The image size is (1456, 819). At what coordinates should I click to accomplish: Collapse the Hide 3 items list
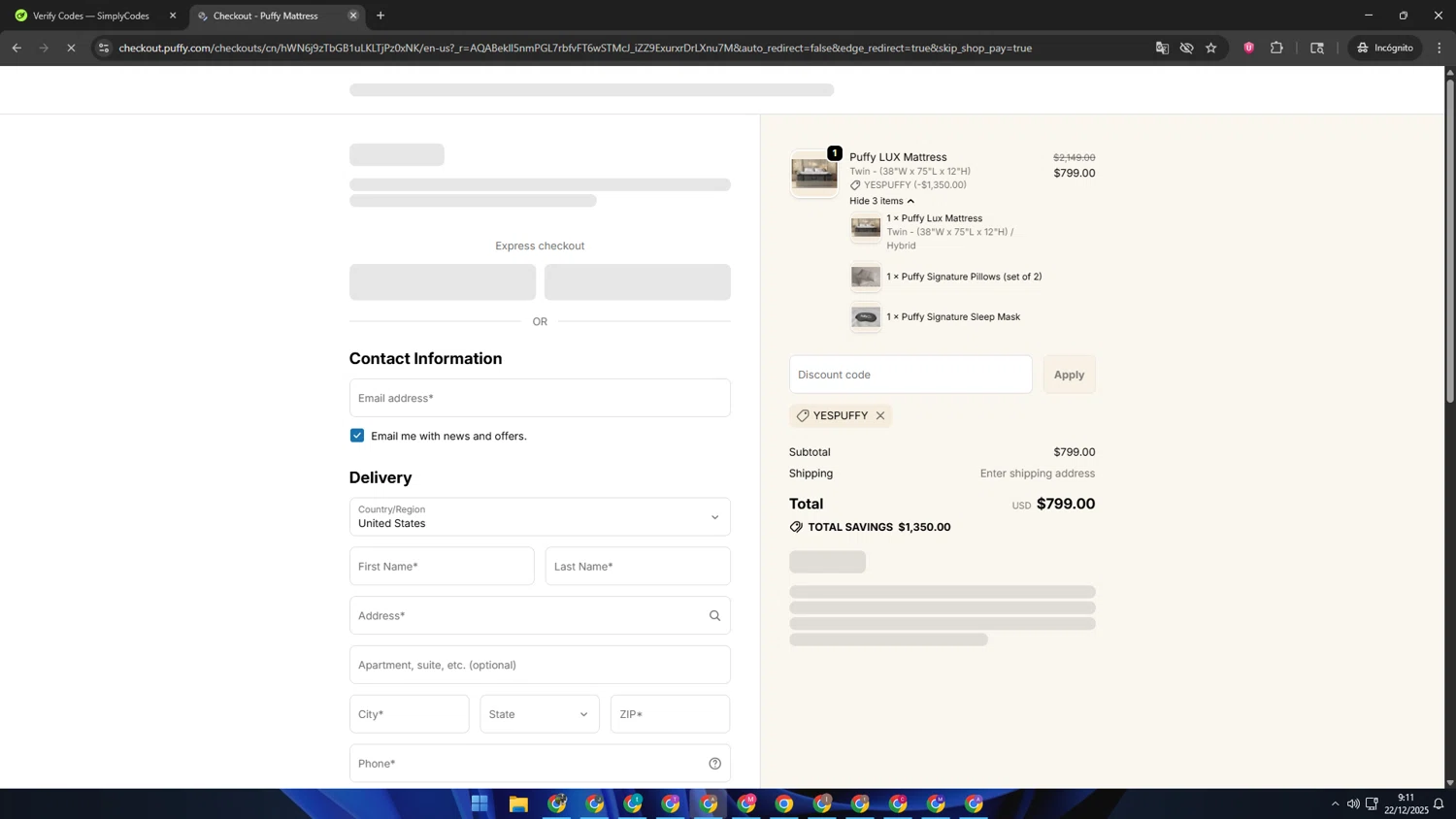click(x=881, y=201)
